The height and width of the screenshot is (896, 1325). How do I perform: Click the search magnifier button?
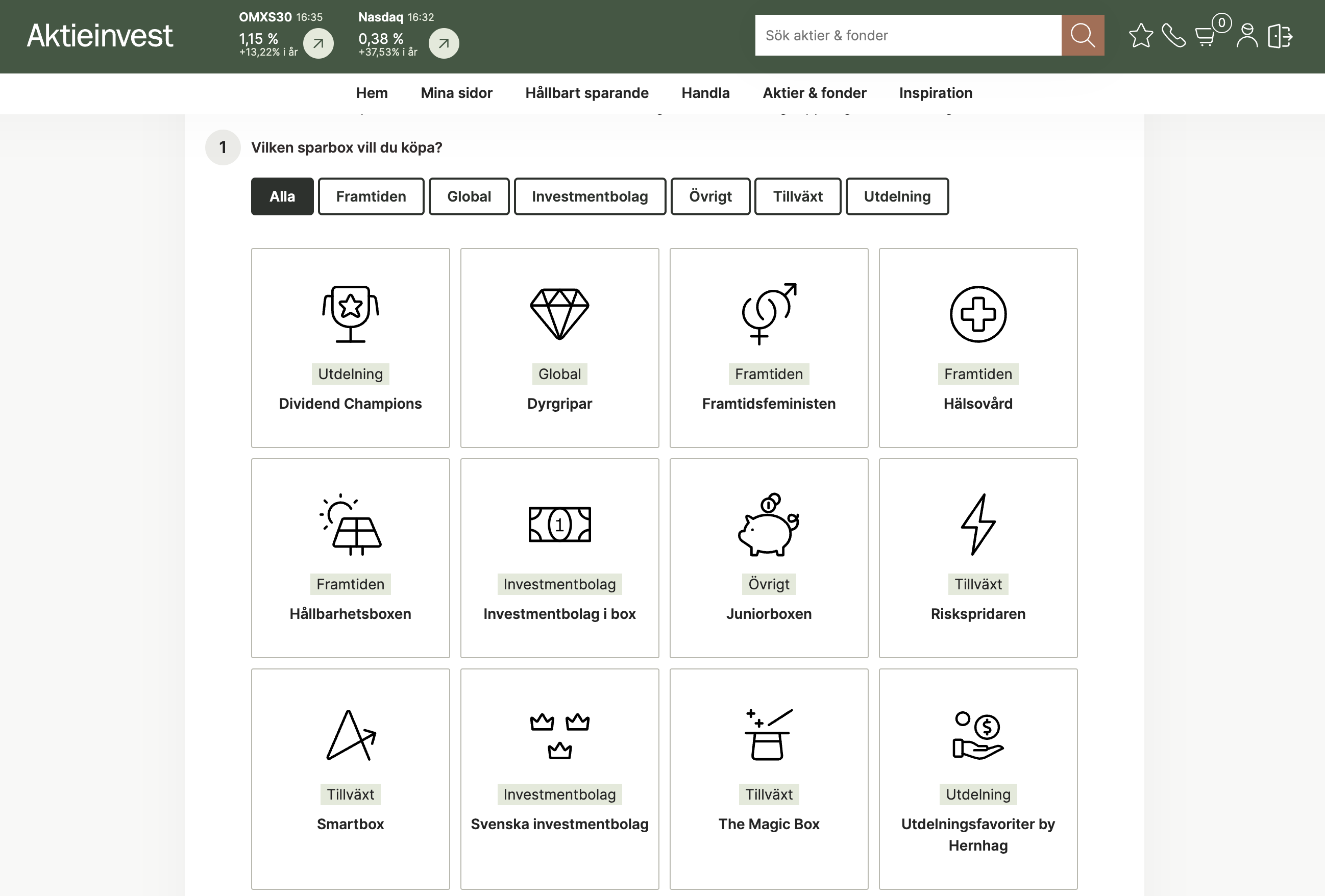coord(1082,35)
